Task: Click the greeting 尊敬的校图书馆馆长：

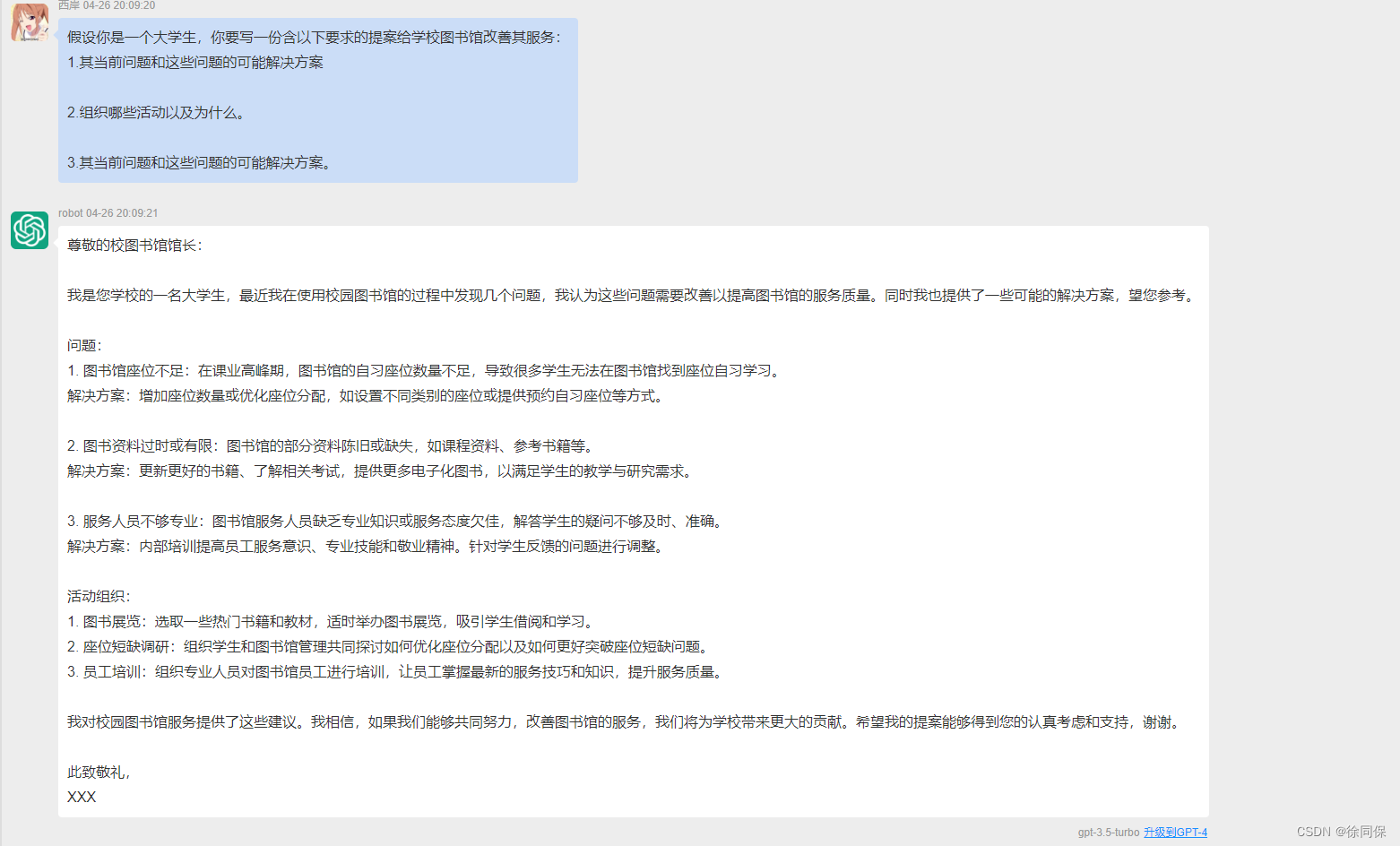Action: click(135, 246)
